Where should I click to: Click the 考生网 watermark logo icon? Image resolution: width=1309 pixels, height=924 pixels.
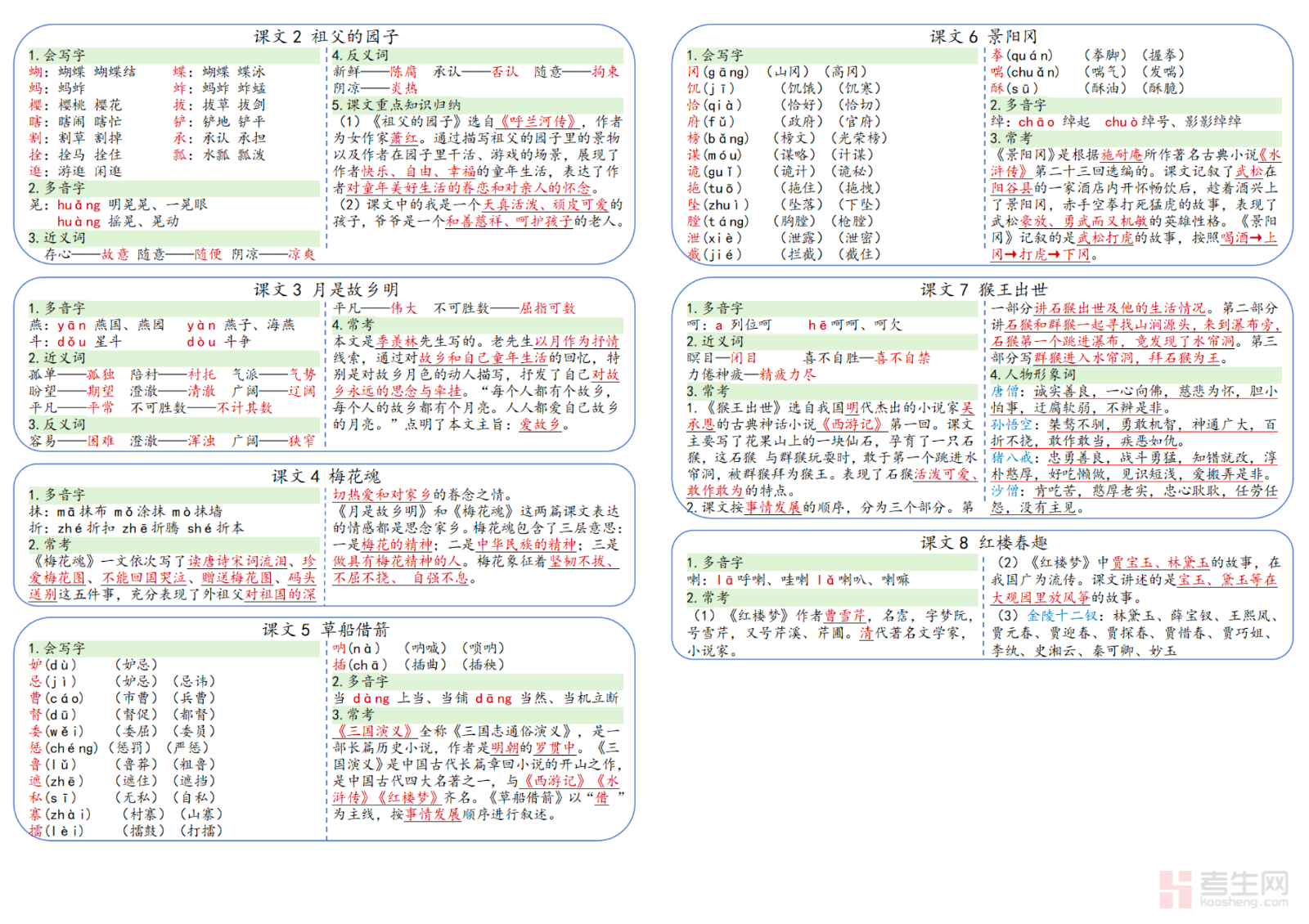pyautogui.click(x=1176, y=890)
